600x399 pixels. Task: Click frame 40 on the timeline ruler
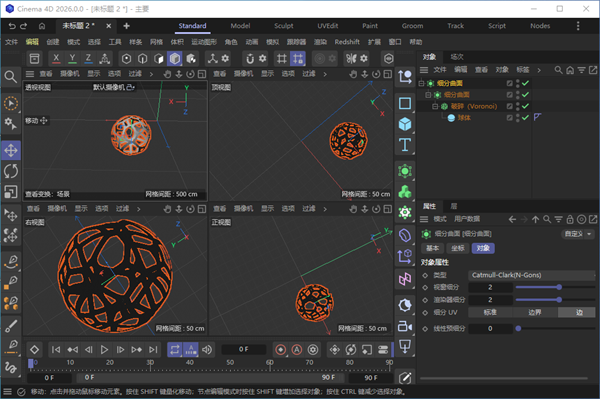click(x=190, y=363)
